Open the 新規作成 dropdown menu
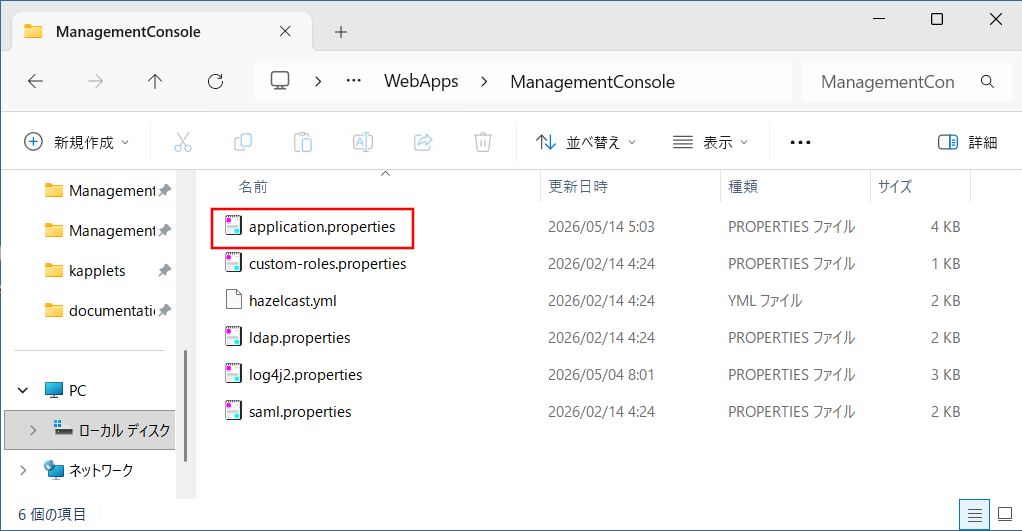Viewport: 1022px width, 531px height. (77, 142)
